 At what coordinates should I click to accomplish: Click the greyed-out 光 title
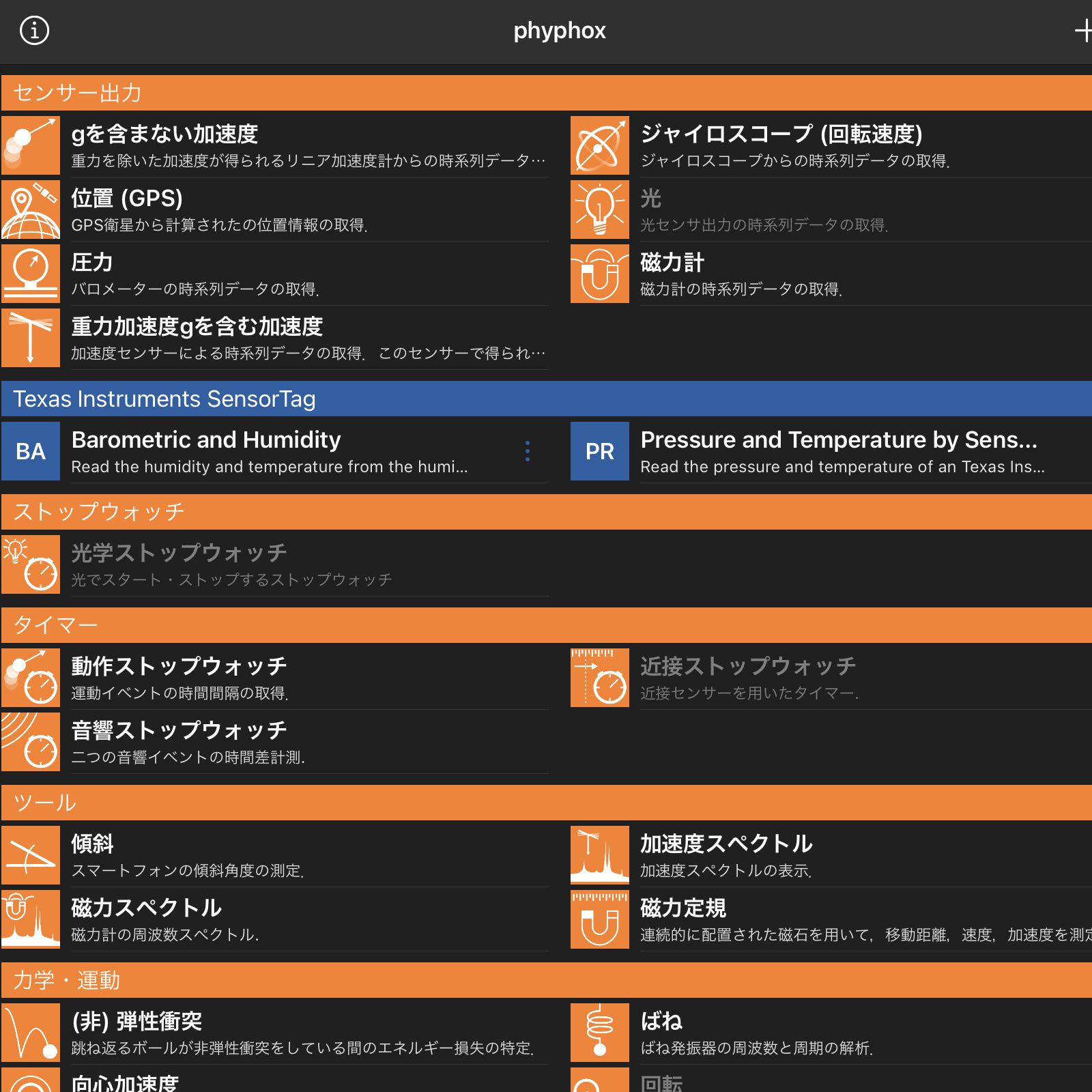tap(651, 198)
